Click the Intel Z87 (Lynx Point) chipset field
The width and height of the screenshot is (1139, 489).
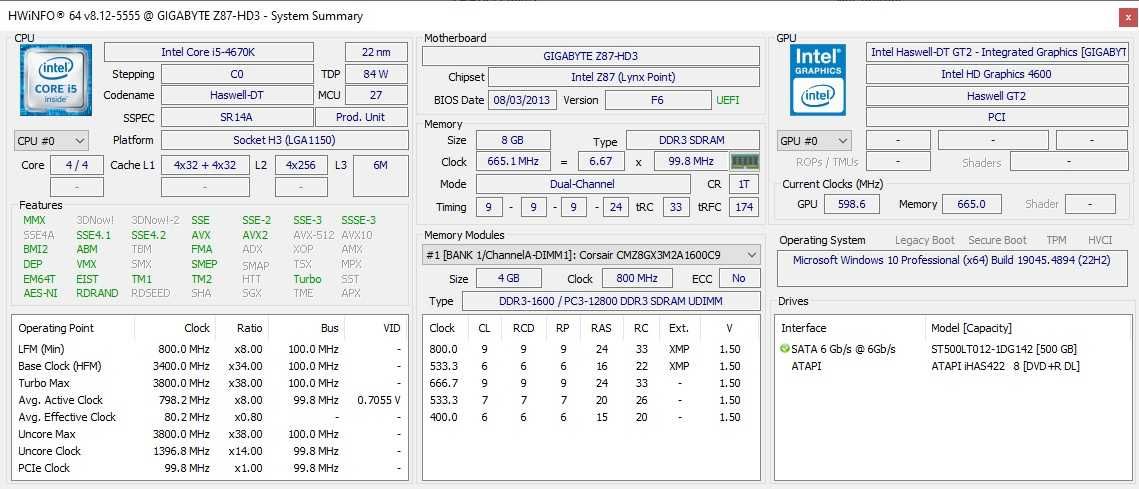623,77
